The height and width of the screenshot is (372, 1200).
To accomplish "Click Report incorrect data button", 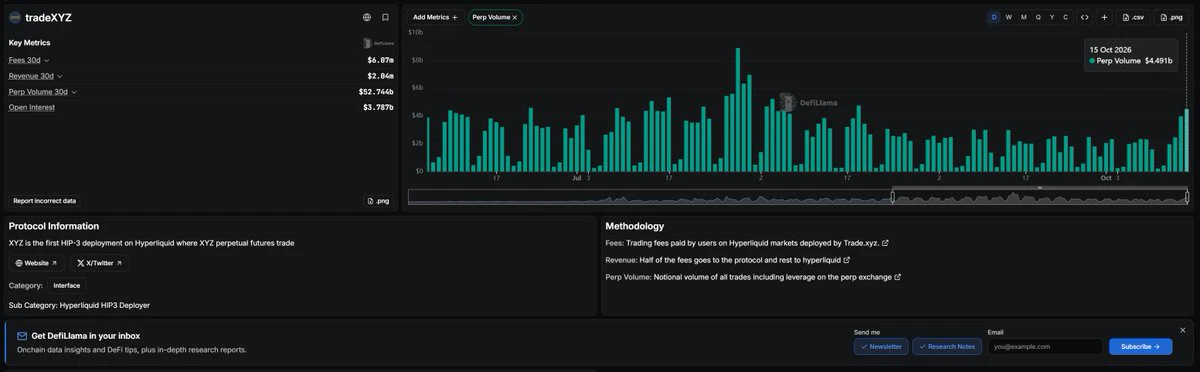I will [x=44, y=201].
